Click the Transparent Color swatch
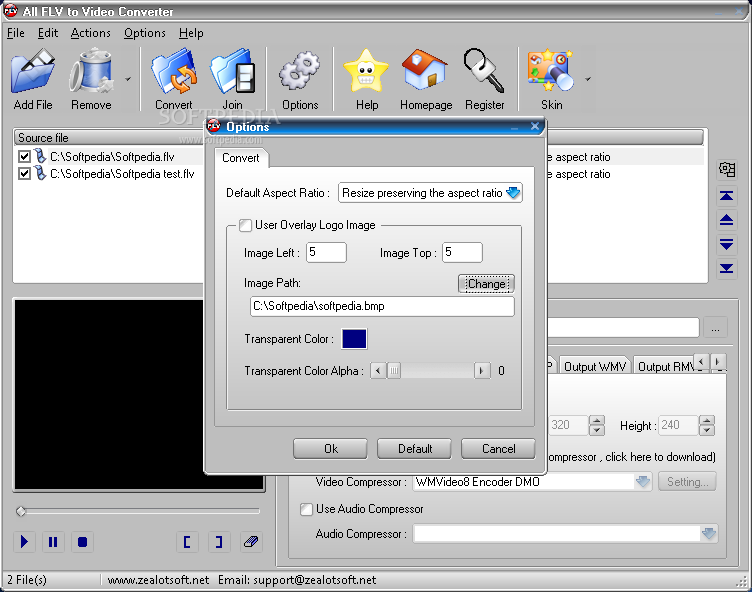This screenshot has width=752, height=592. tap(354, 339)
